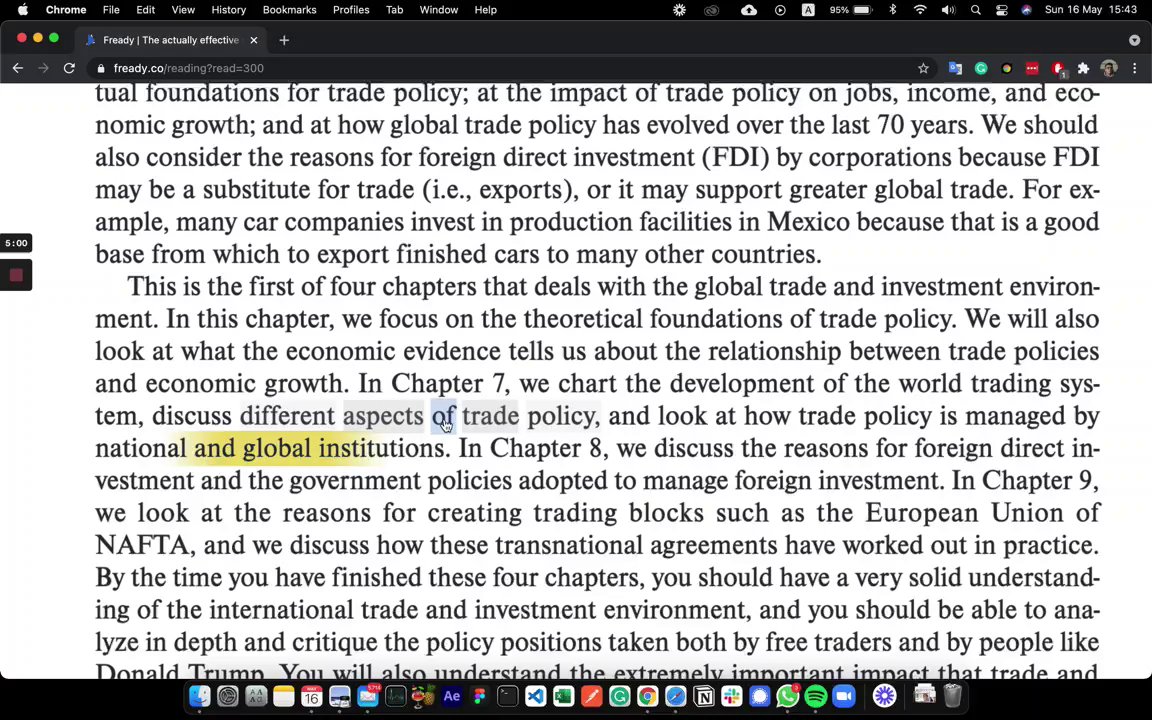Open Visual Studio Code from the Dock
The image size is (1152, 720).
click(x=536, y=696)
